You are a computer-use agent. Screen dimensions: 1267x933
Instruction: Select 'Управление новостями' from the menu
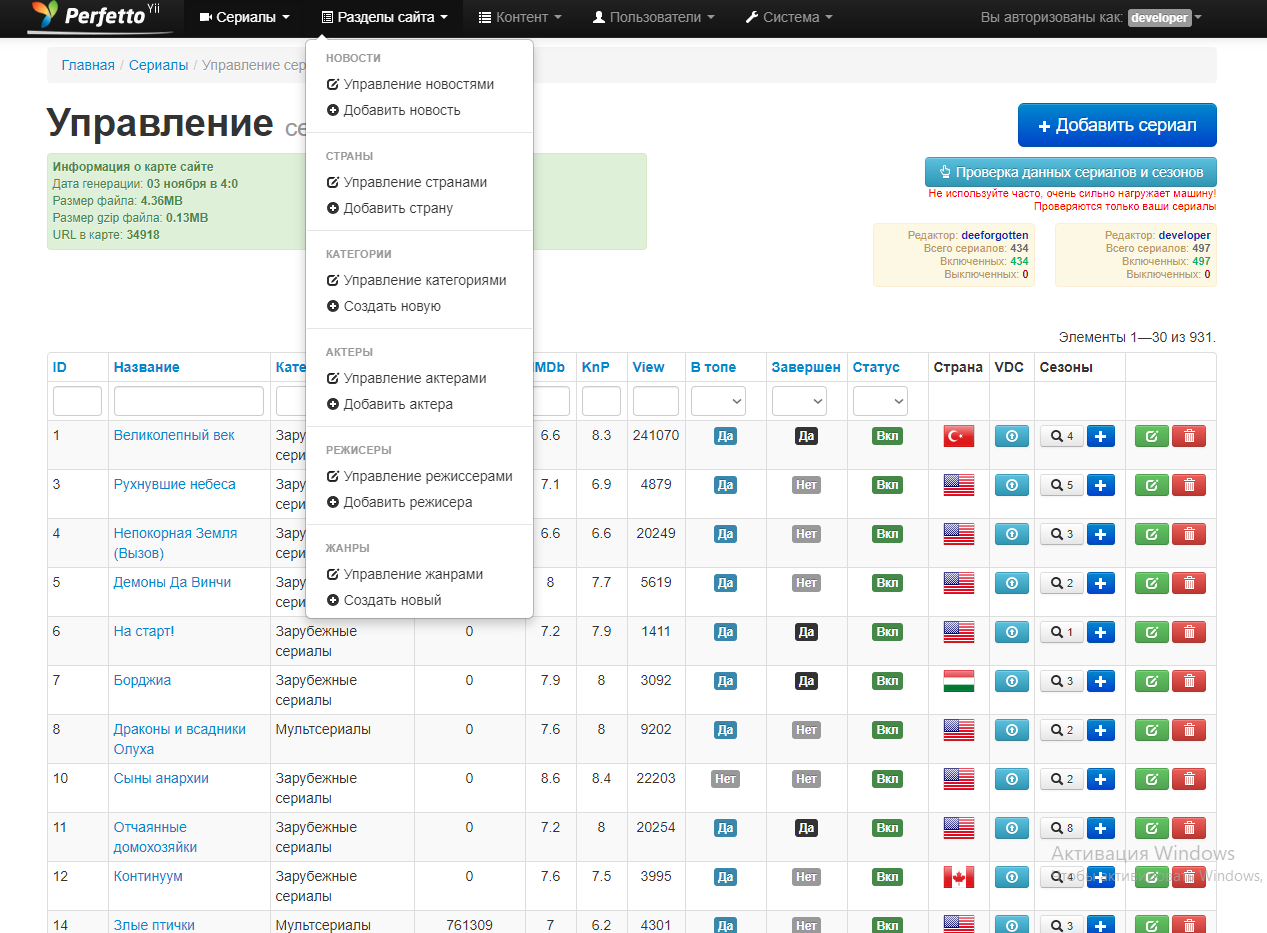[418, 85]
